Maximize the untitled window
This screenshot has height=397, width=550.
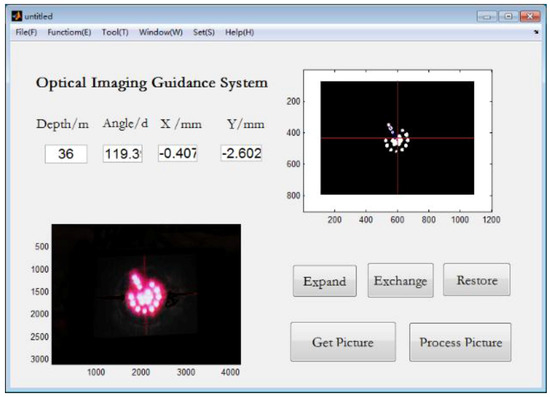coord(508,16)
